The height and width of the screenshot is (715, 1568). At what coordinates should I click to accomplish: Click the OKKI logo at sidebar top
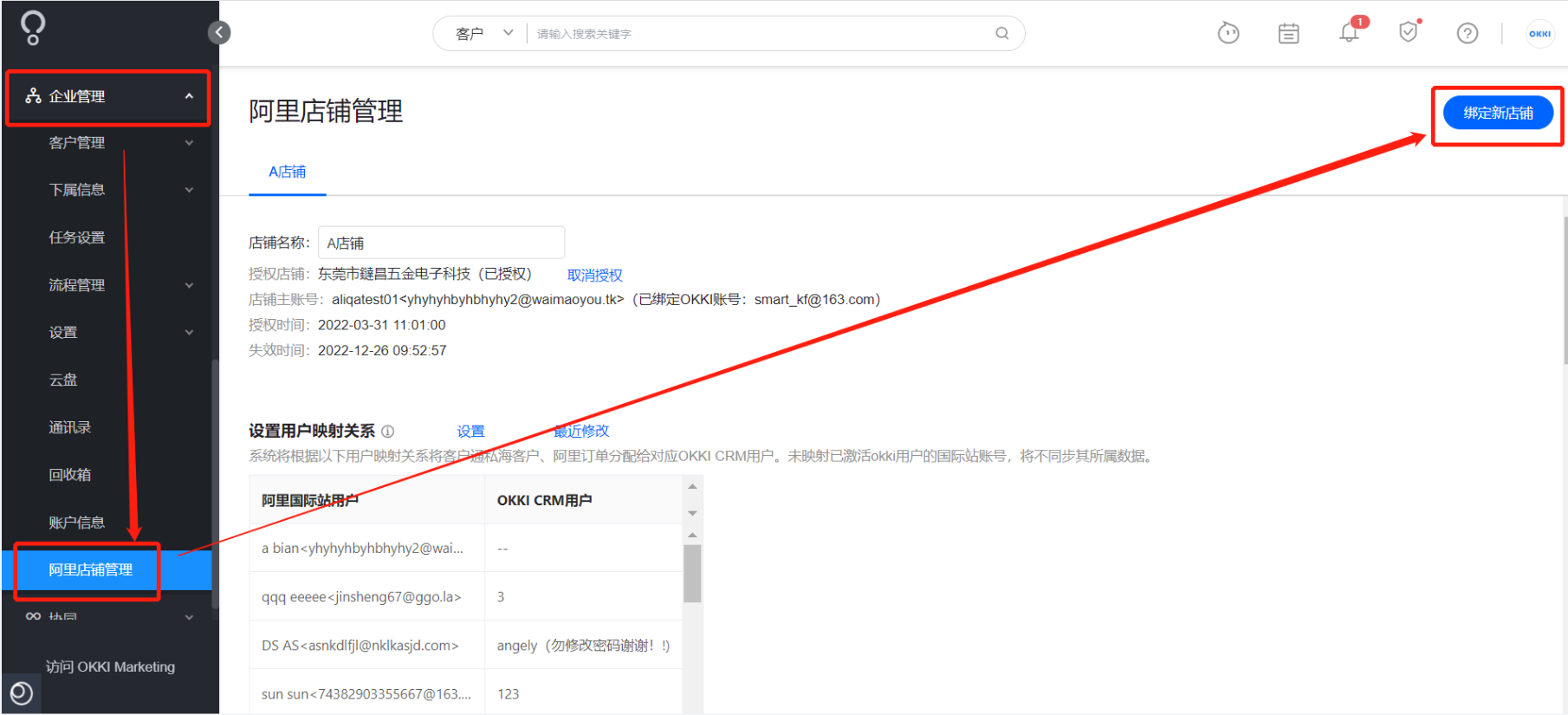coord(33,28)
